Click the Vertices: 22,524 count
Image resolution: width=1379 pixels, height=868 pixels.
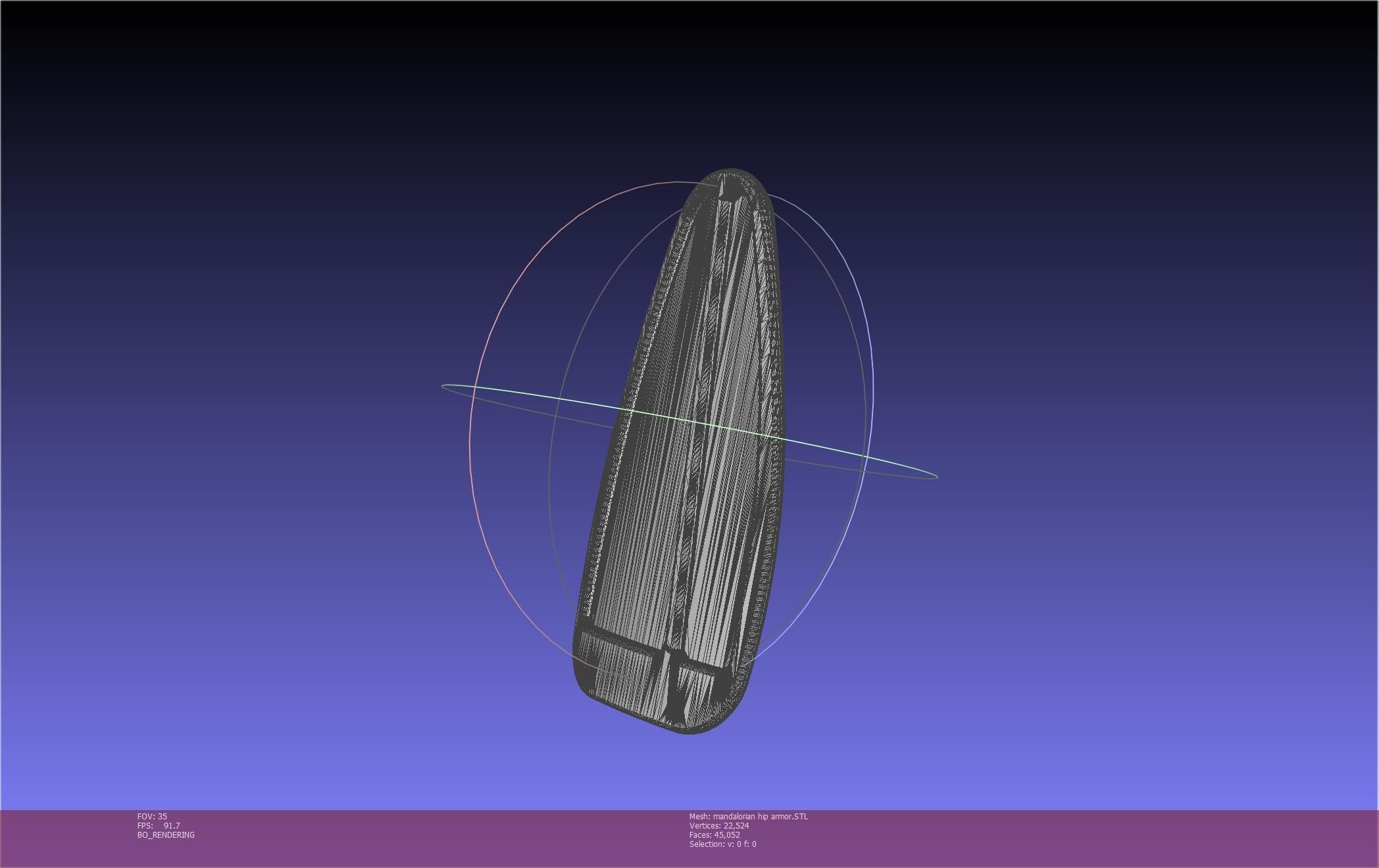click(719, 825)
